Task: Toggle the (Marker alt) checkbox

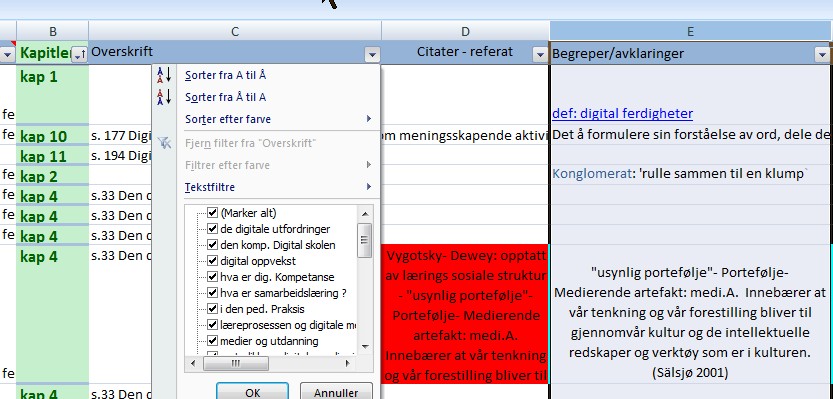Action: (212, 213)
